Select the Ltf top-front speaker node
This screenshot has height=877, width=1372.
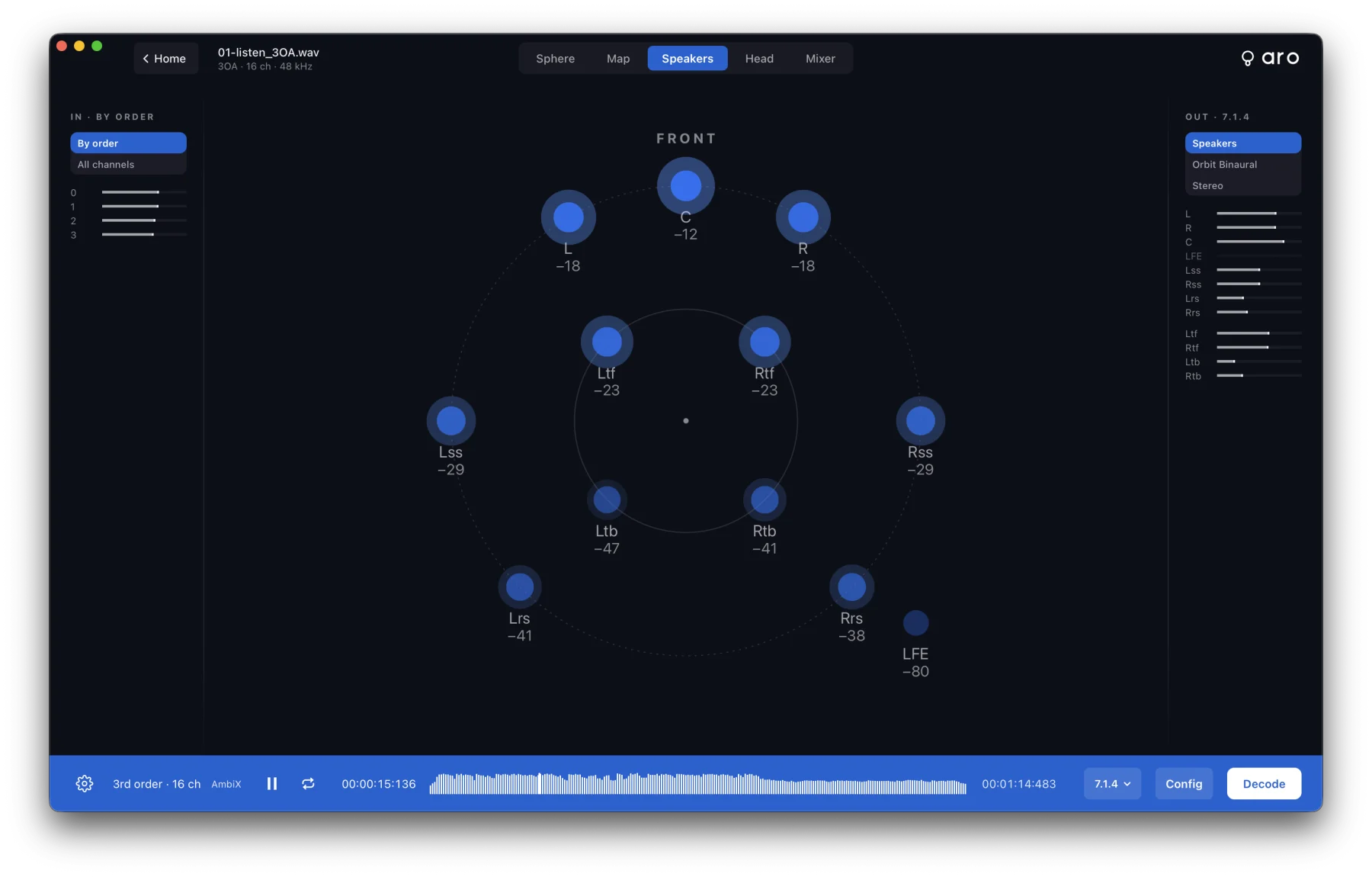pyautogui.click(x=607, y=342)
